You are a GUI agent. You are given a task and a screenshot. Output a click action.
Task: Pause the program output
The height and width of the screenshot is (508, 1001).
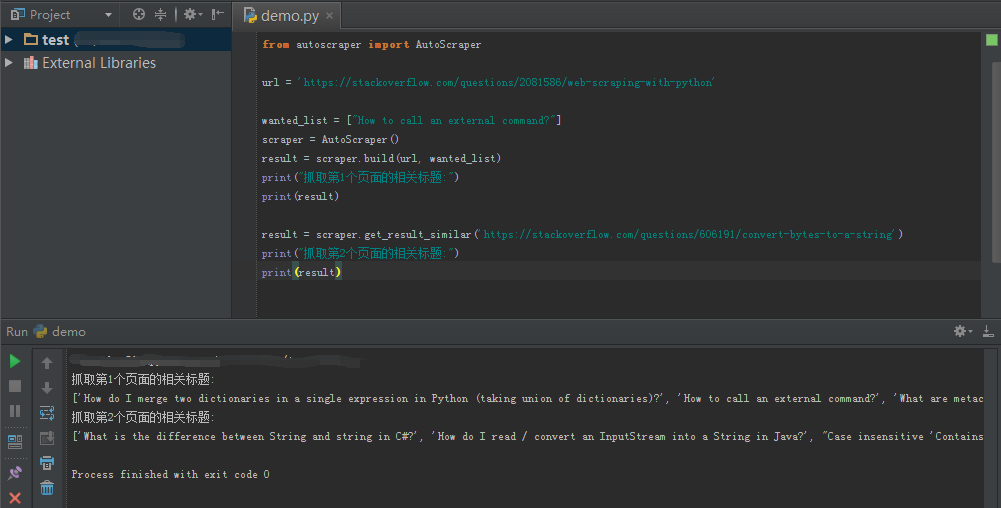(15, 411)
